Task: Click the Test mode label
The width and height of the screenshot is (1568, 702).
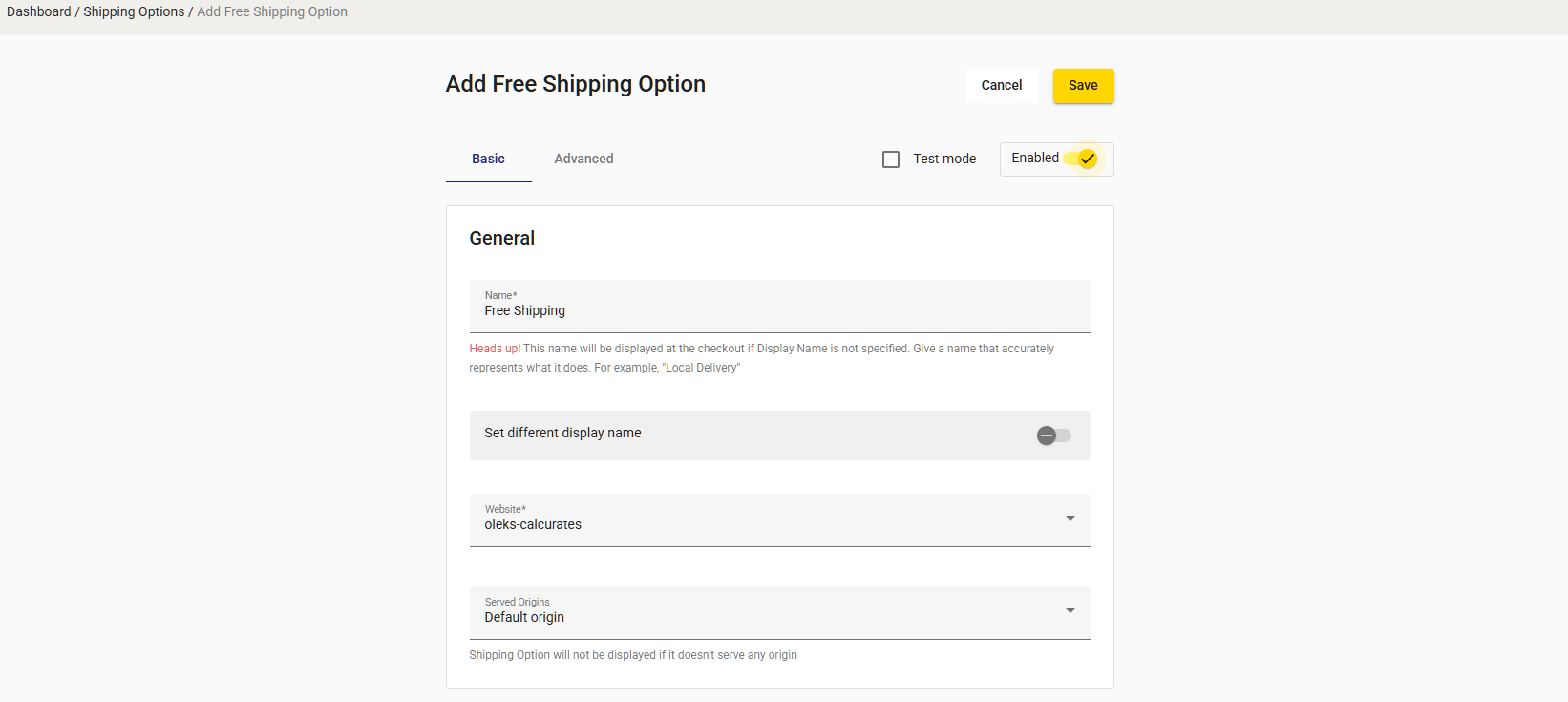Action: pos(943,159)
